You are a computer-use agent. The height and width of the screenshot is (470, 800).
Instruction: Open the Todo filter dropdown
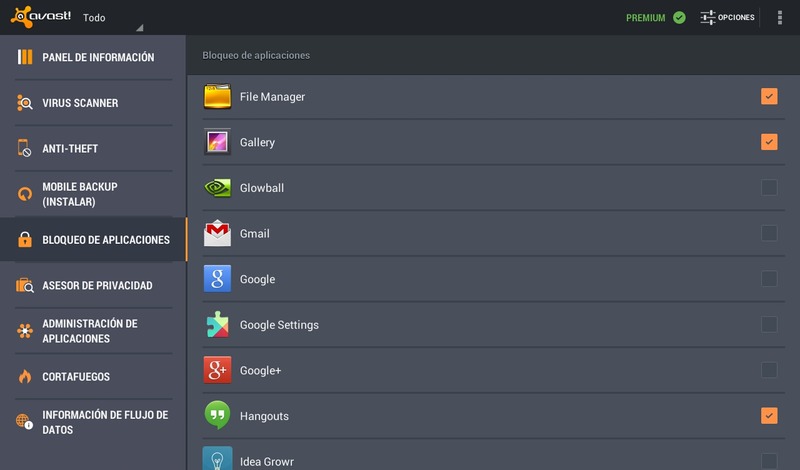point(112,18)
